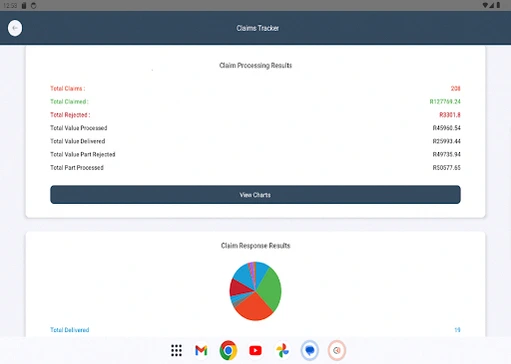
Task: Go back using the arrow button
Action: tap(15, 28)
